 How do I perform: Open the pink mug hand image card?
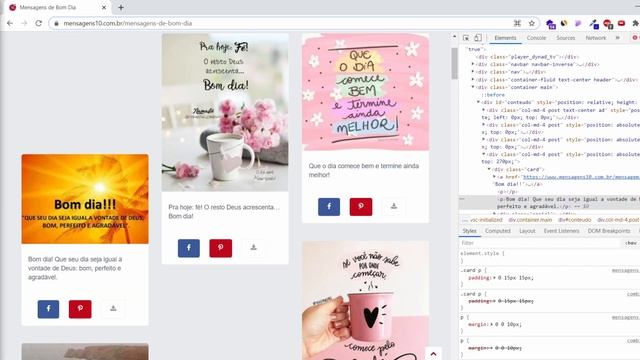click(365, 300)
